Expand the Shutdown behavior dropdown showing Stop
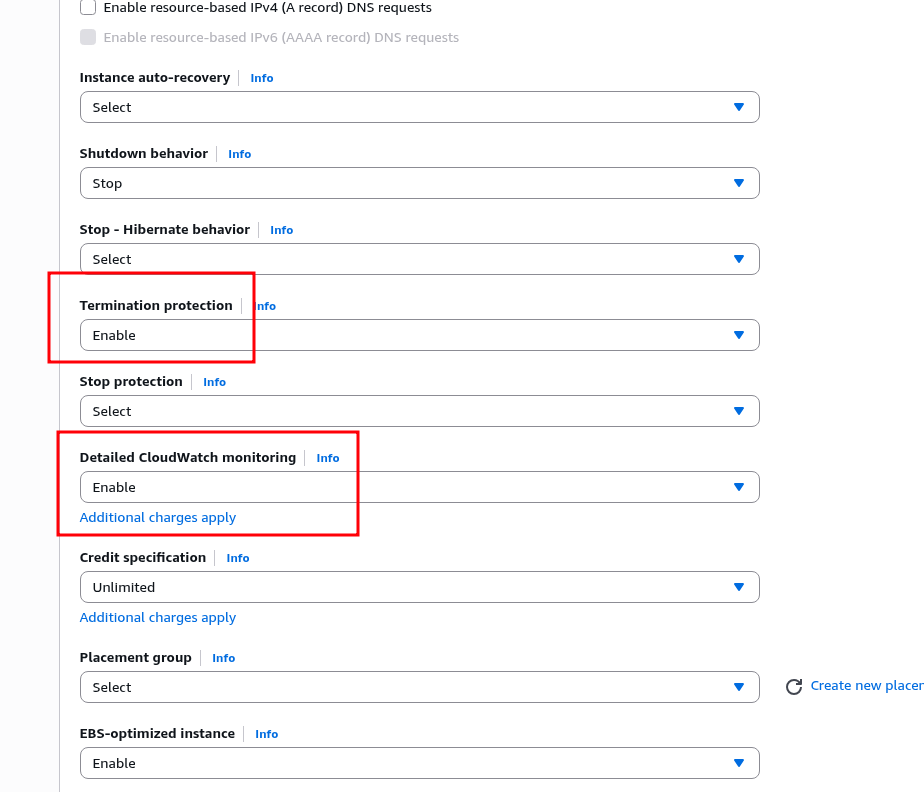The image size is (924, 792). click(x=419, y=183)
